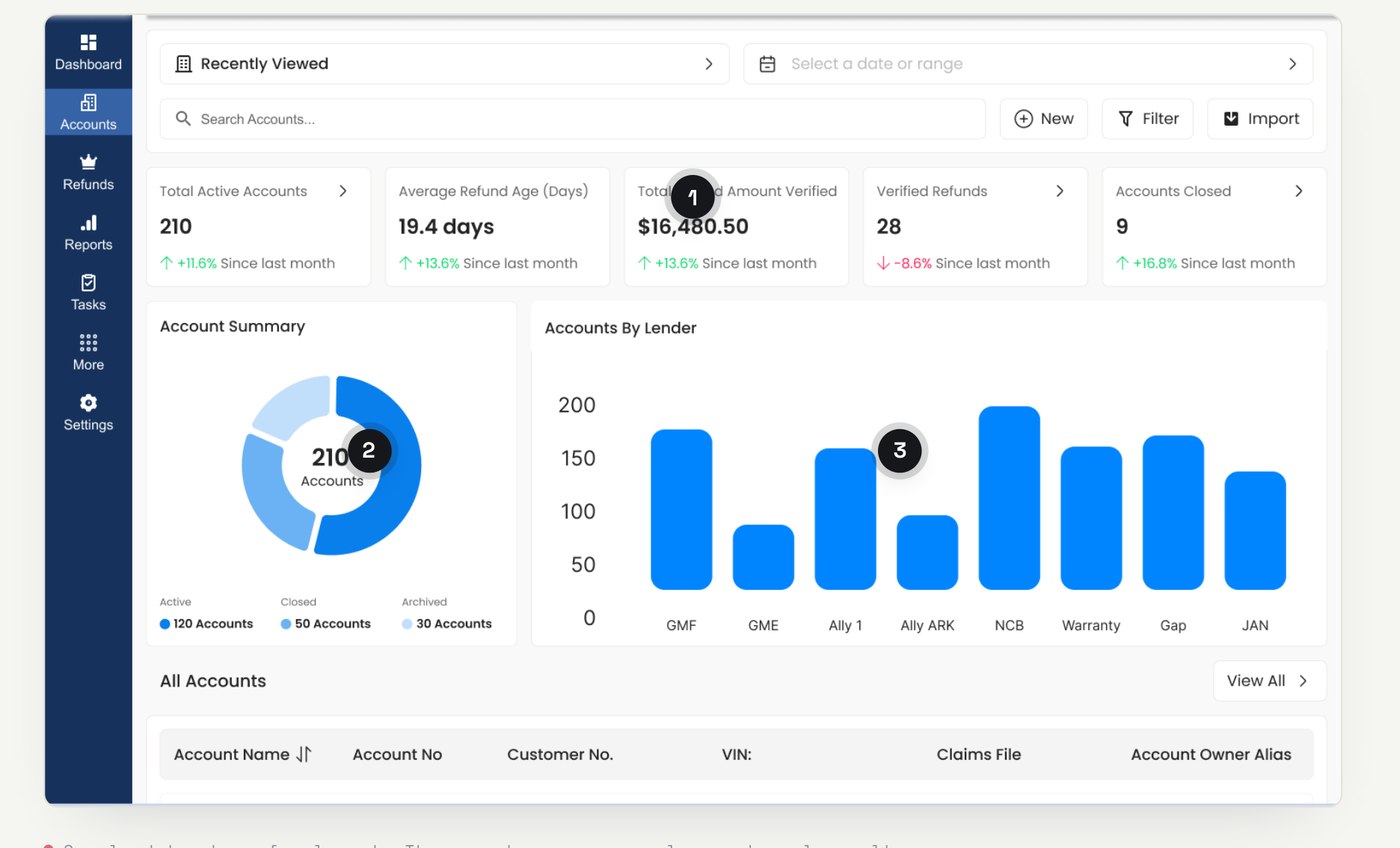Click the Account No column header
Viewport: 1400px width, 848px height.
397,755
